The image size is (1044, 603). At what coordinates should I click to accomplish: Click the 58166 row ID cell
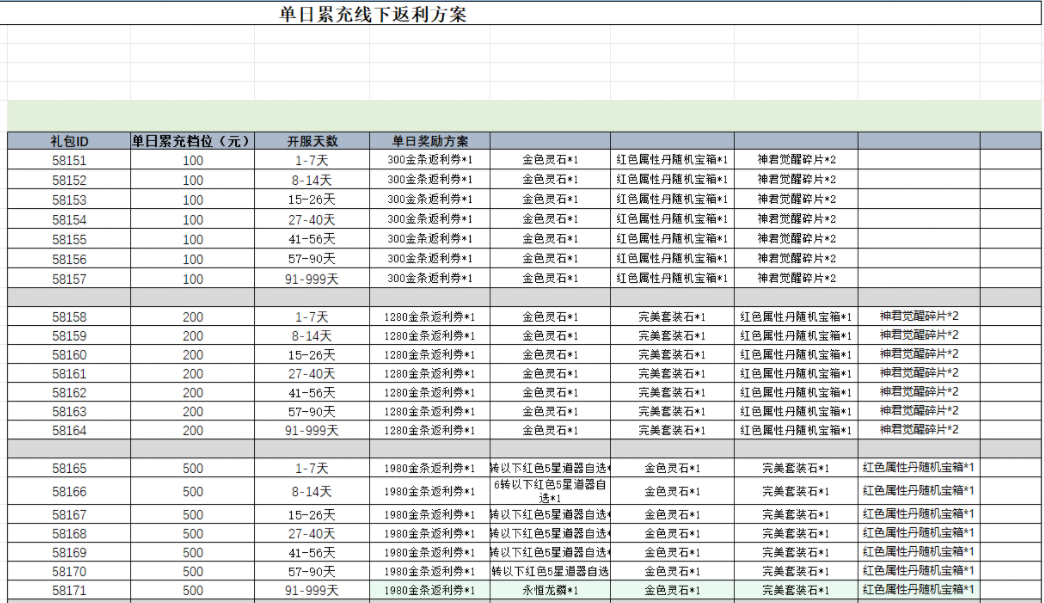pos(69,492)
